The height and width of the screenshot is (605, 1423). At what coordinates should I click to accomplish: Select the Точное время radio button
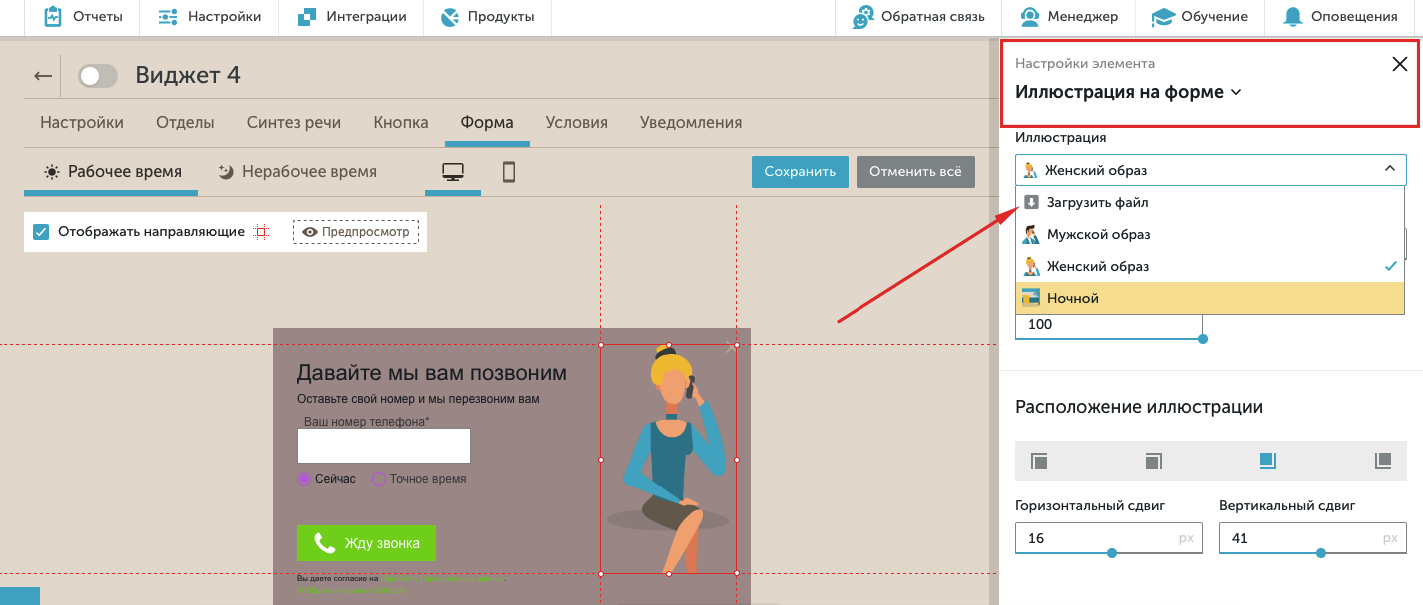379,479
